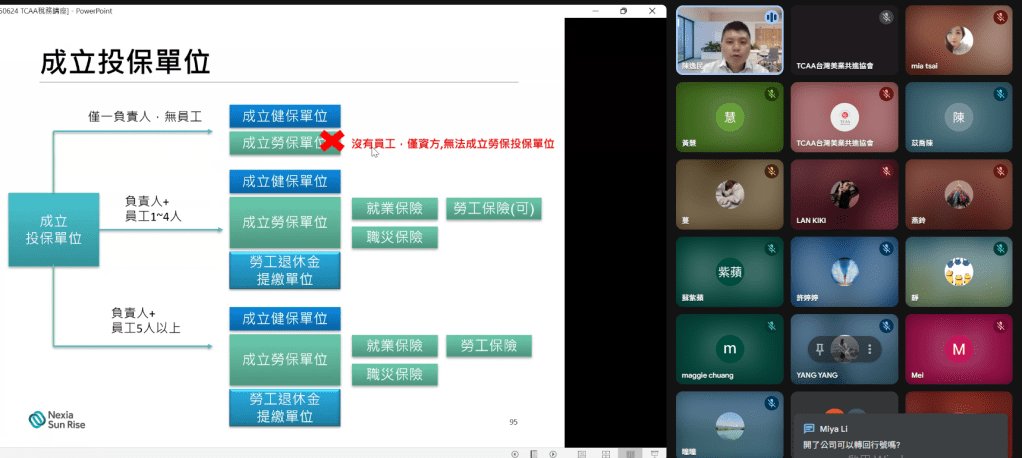This screenshot has height=458, width=1022.
Task: Open more options on YANG YANG tile
Action: pyautogui.click(x=869, y=349)
